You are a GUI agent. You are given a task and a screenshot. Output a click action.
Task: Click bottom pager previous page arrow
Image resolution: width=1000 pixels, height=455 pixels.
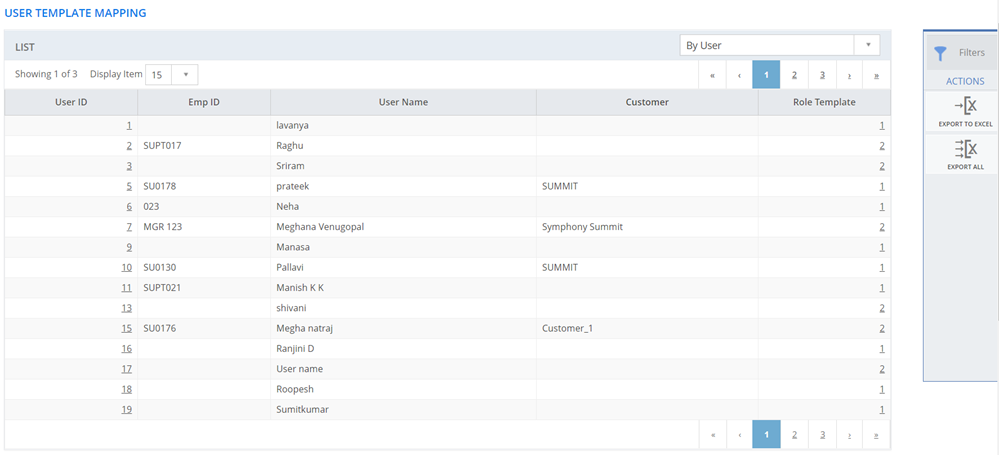(739, 435)
